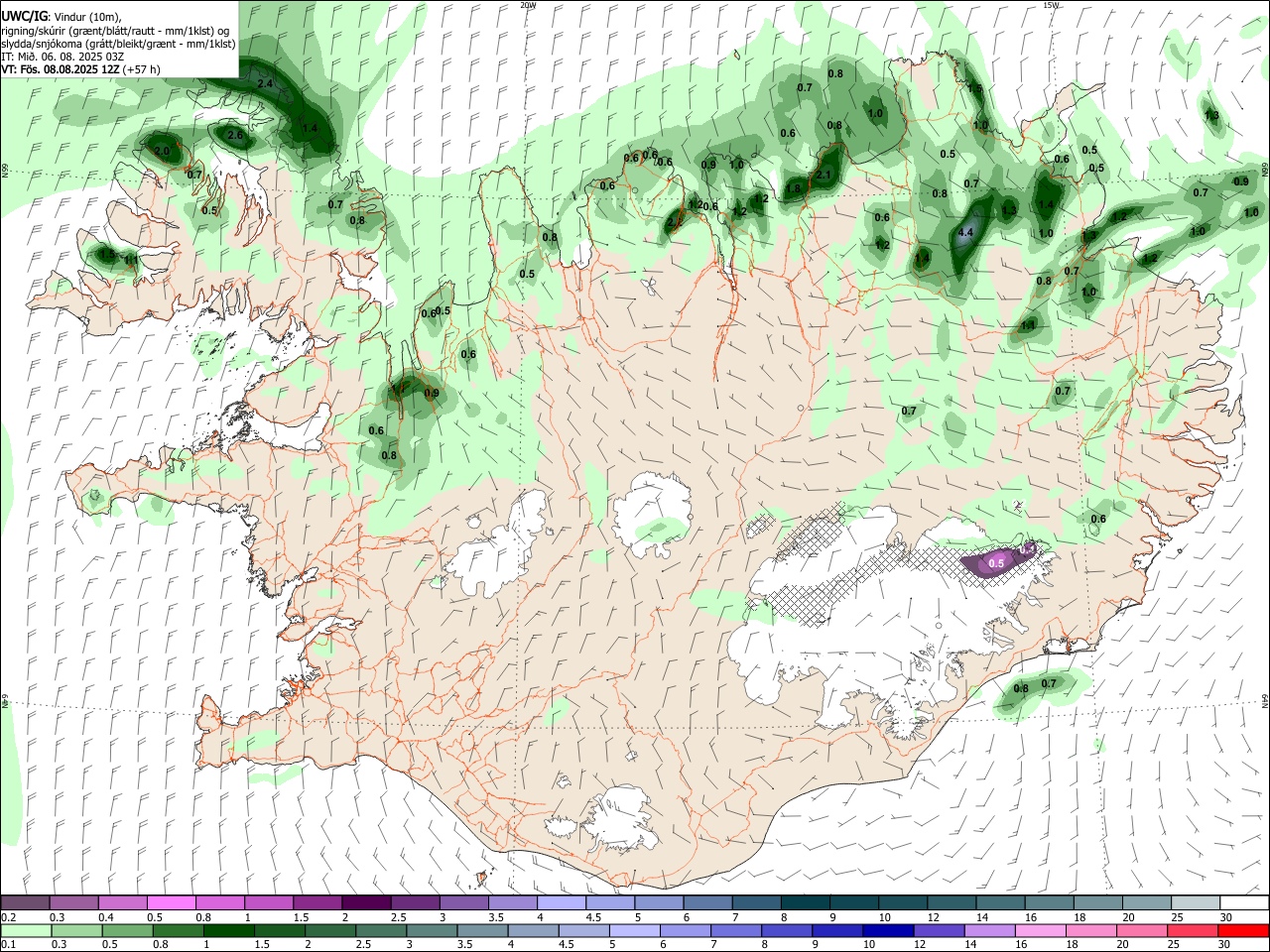Pick the bright red rain swatch at 30
The height and width of the screenshot is (952, 1270).
(1244, 930)
